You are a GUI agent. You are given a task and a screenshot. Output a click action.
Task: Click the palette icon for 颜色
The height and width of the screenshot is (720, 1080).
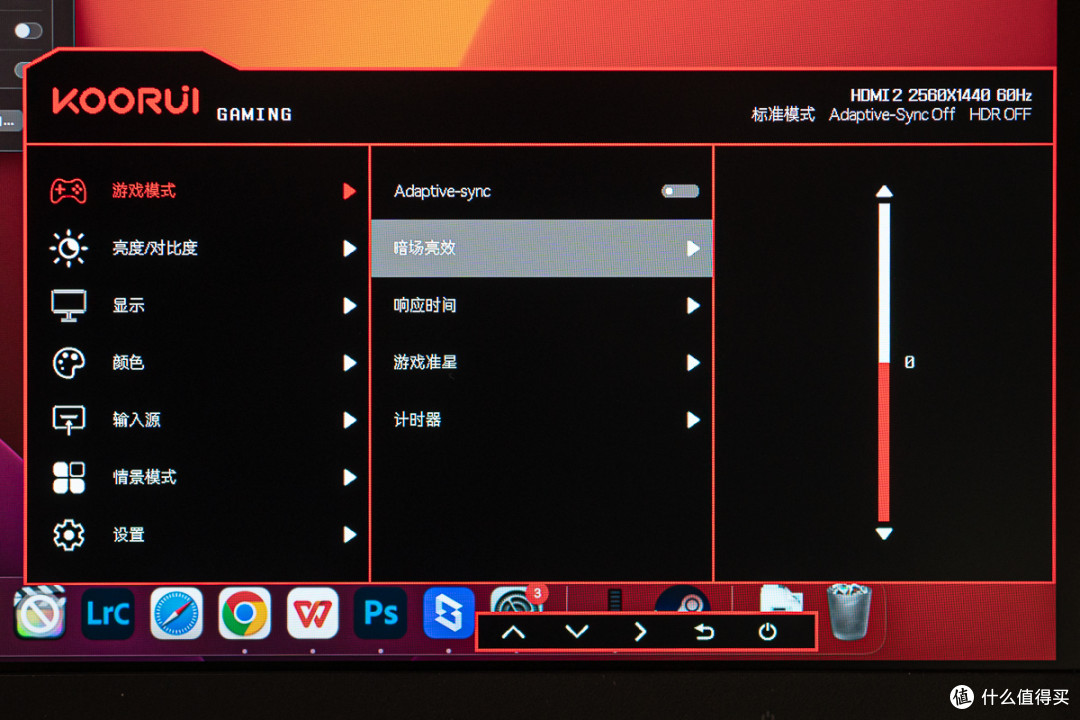[68, 362]
